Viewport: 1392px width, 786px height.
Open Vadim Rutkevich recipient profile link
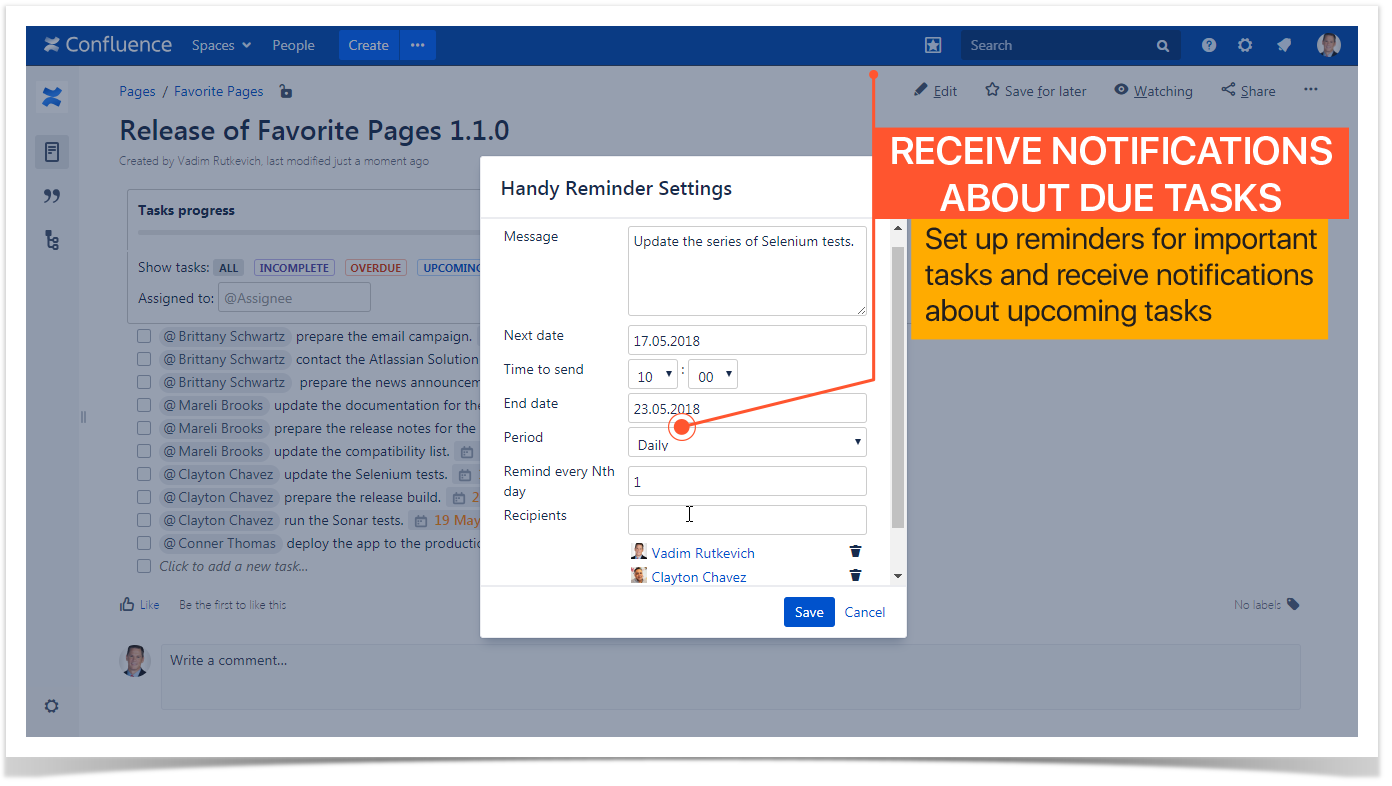point(703,553)
